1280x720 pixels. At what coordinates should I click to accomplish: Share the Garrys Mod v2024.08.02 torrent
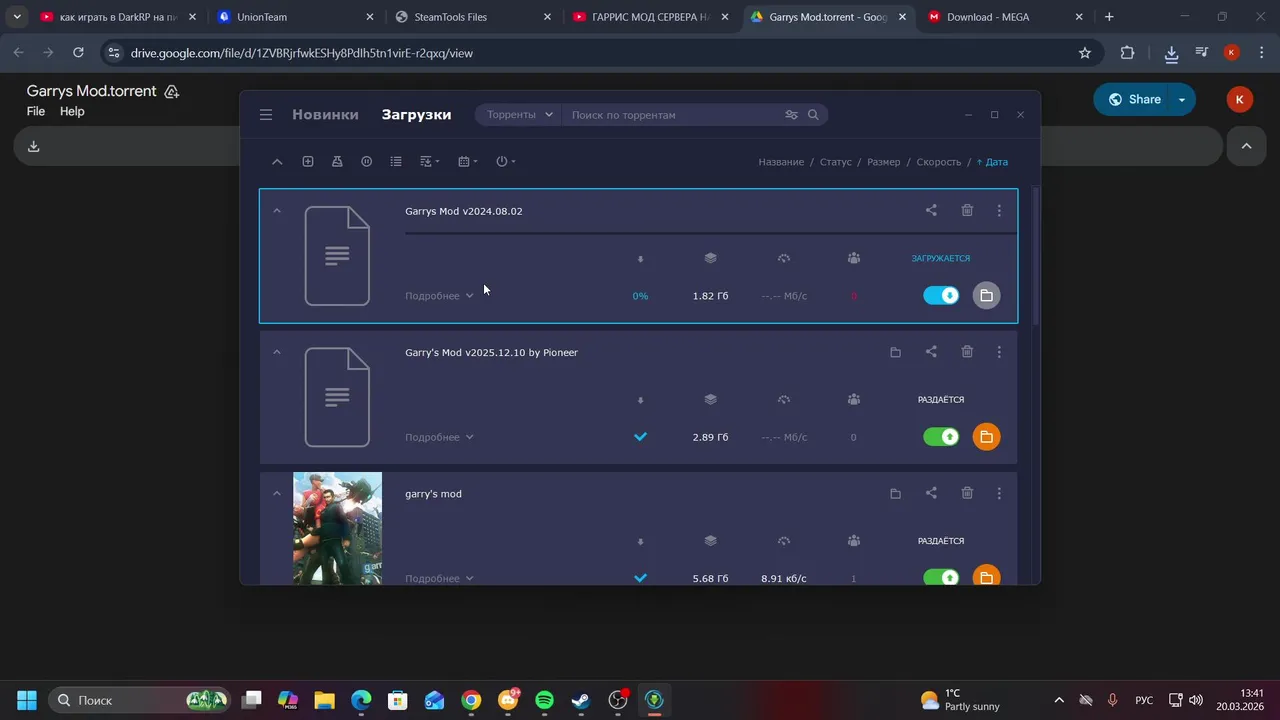coord(931,210)
